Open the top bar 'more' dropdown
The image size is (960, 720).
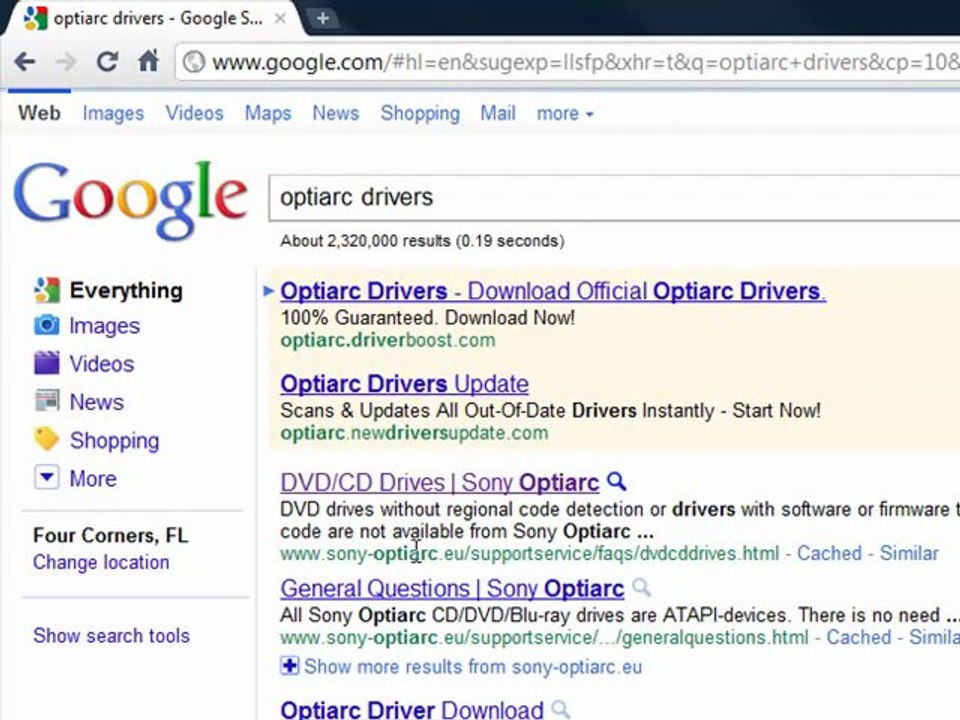[565, 113]
